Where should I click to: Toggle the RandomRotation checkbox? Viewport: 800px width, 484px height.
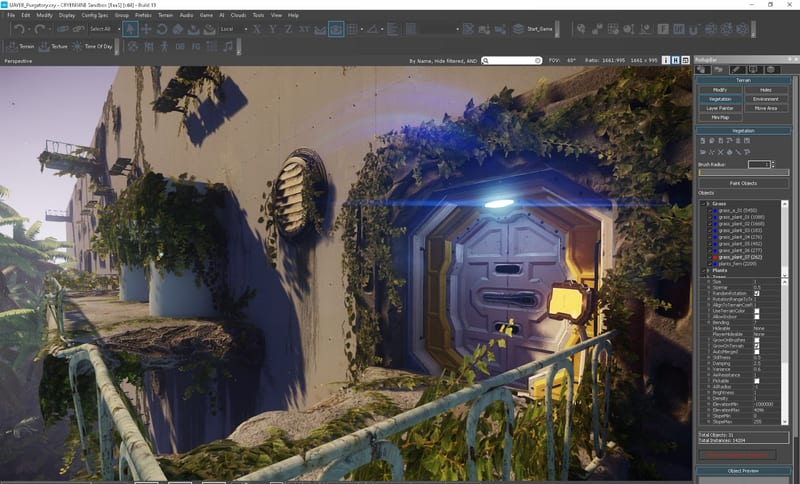coord(757,293)
